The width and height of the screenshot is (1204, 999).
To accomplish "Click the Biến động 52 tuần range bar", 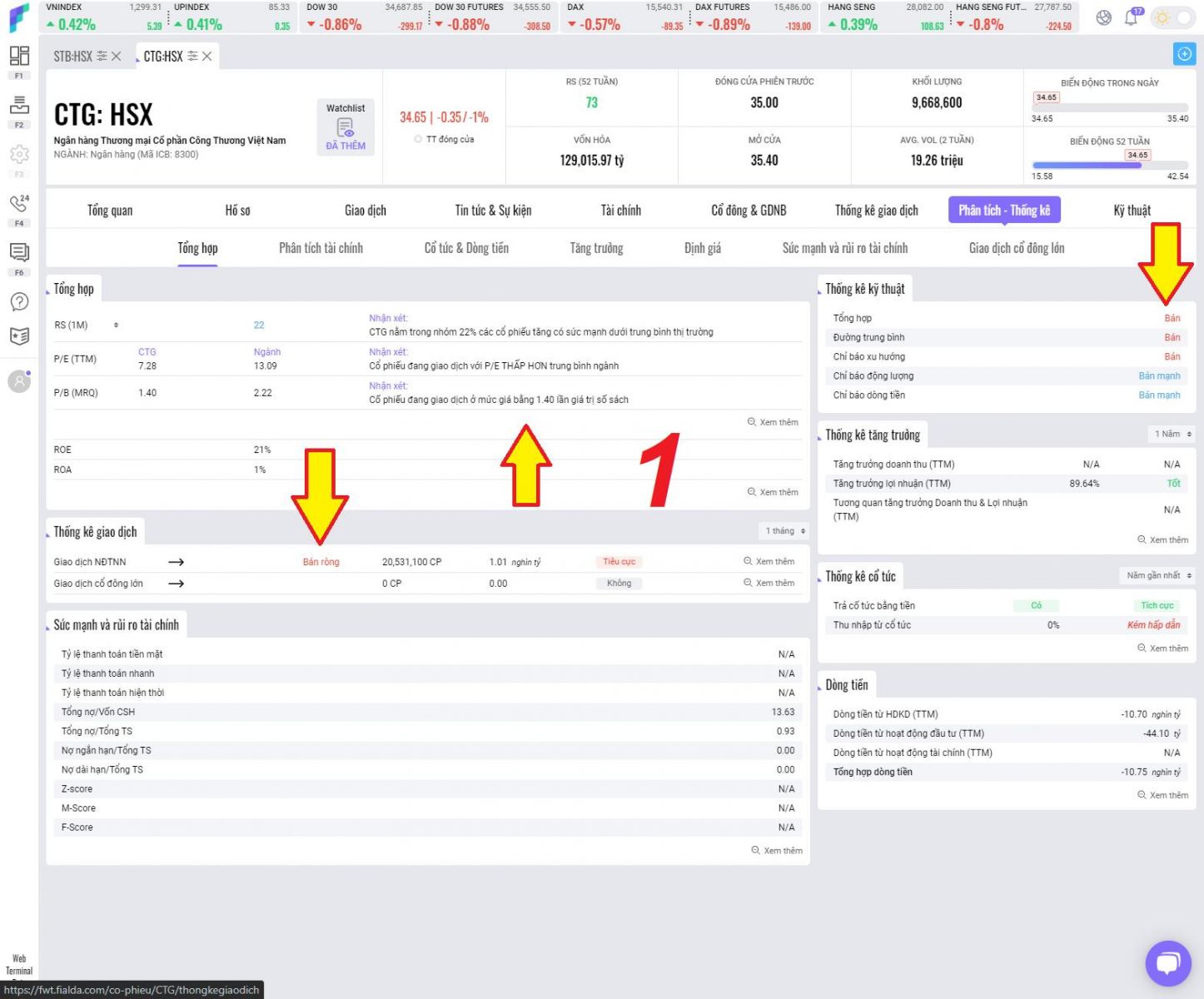I will pos(1110,165).
